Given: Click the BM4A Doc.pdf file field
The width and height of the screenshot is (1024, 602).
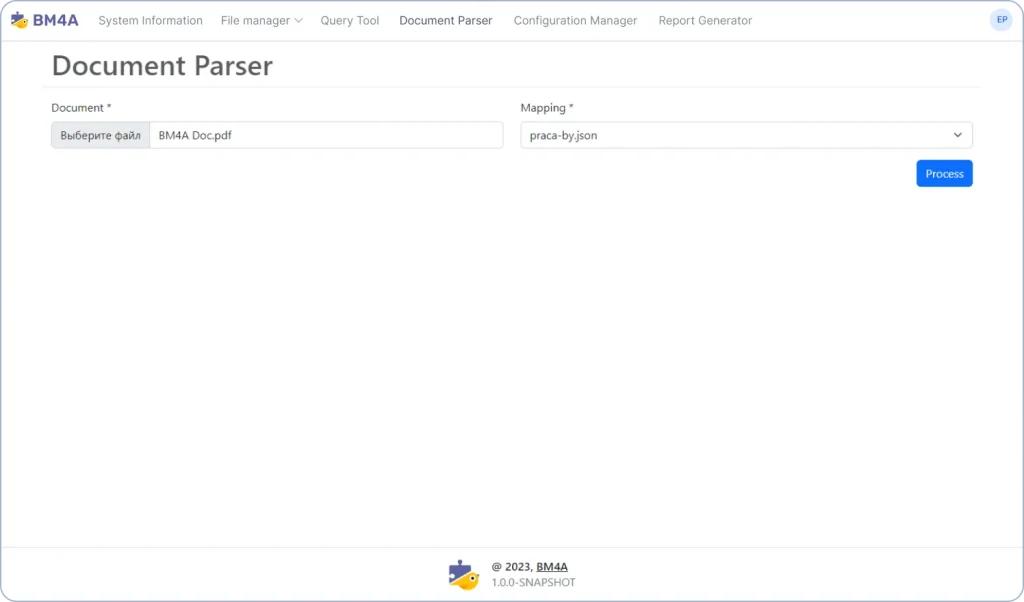Looking at the screenshot, I should point(327,135).
